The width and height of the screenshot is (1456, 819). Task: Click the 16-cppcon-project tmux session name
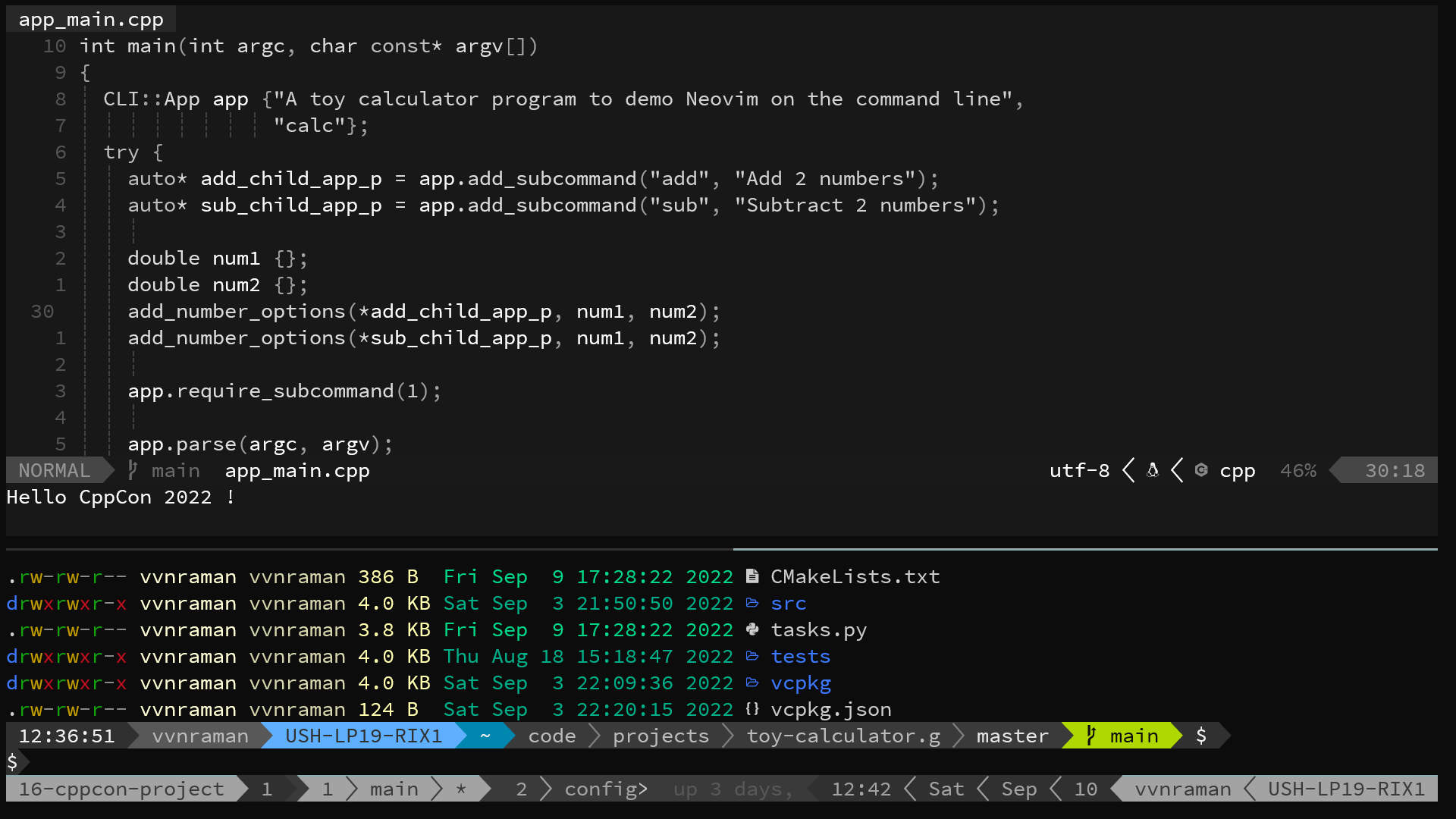click(121, 789)
